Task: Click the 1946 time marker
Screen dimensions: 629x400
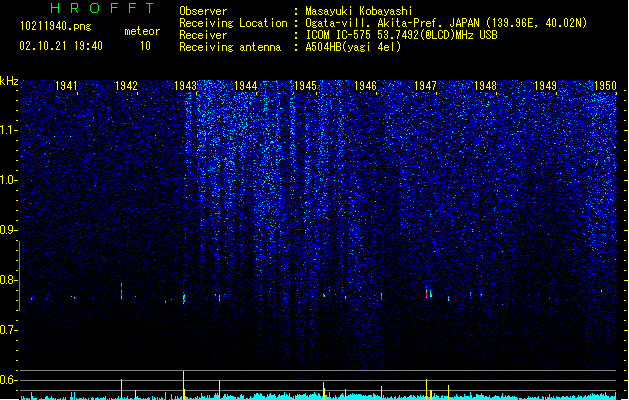Action: click(x=365, y=86)
